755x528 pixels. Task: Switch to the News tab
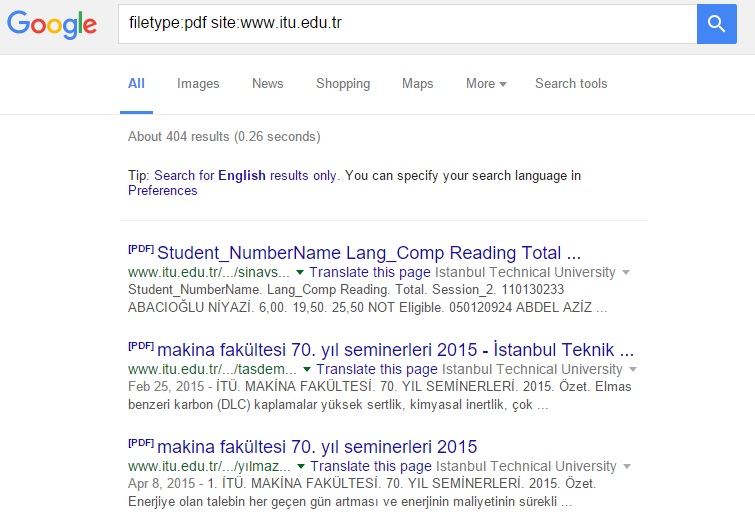point(268,84)
